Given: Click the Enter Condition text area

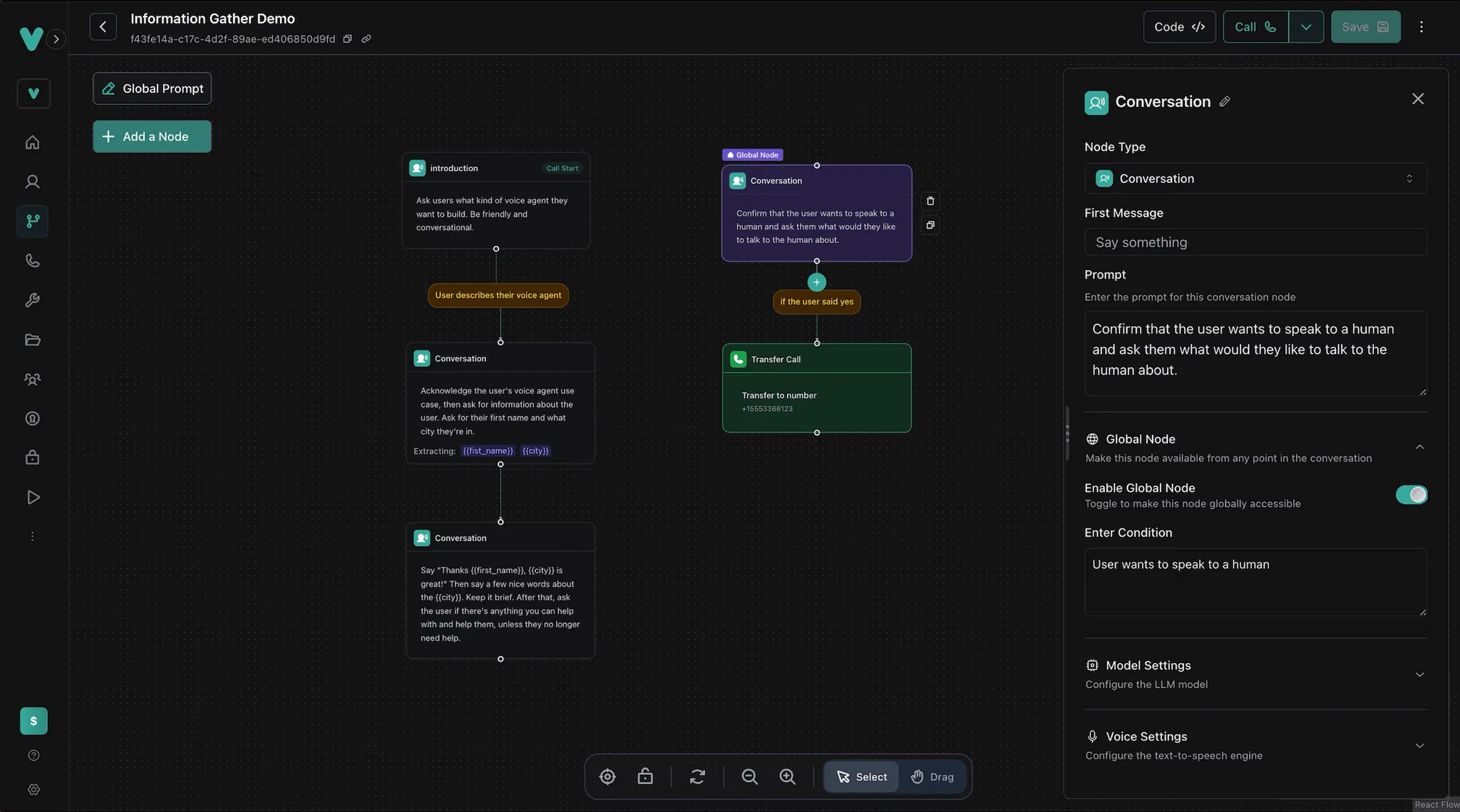Looking at the screenshot, I should [1255, 582].
